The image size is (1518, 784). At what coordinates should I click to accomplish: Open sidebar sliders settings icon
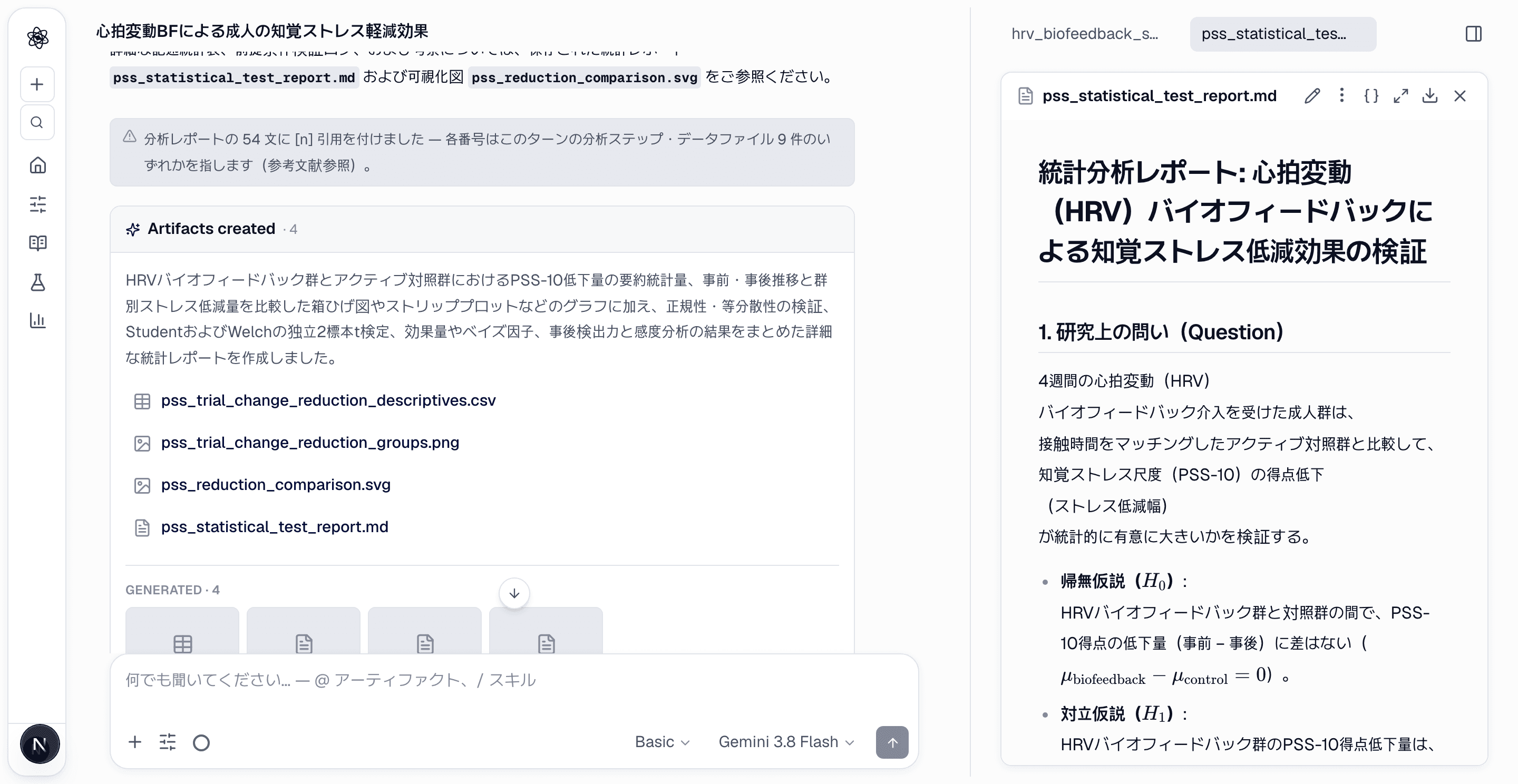click(x=38, y=204)
